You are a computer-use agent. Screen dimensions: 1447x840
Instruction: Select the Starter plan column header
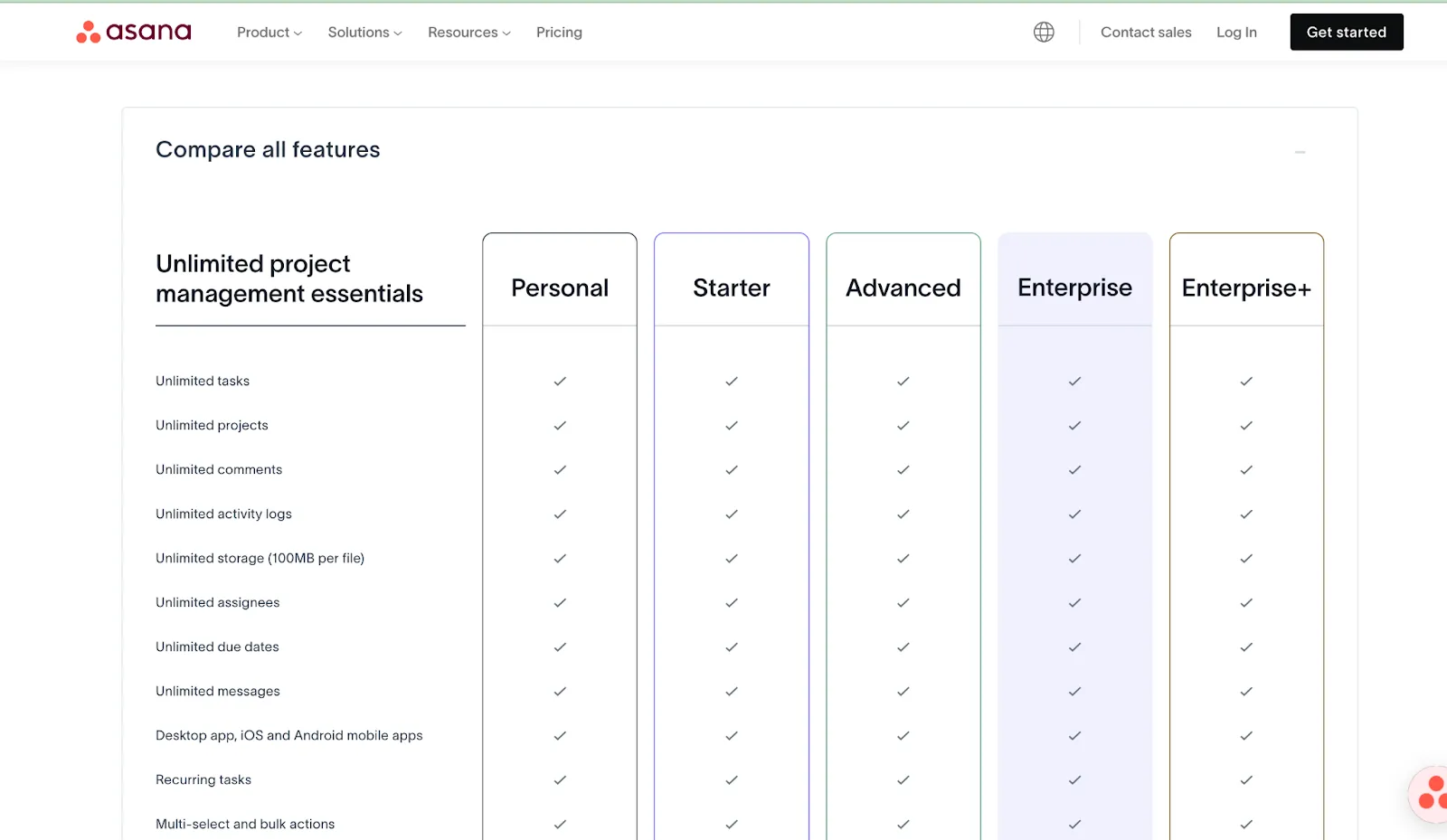pyautogui.click(x=731, y=288)
